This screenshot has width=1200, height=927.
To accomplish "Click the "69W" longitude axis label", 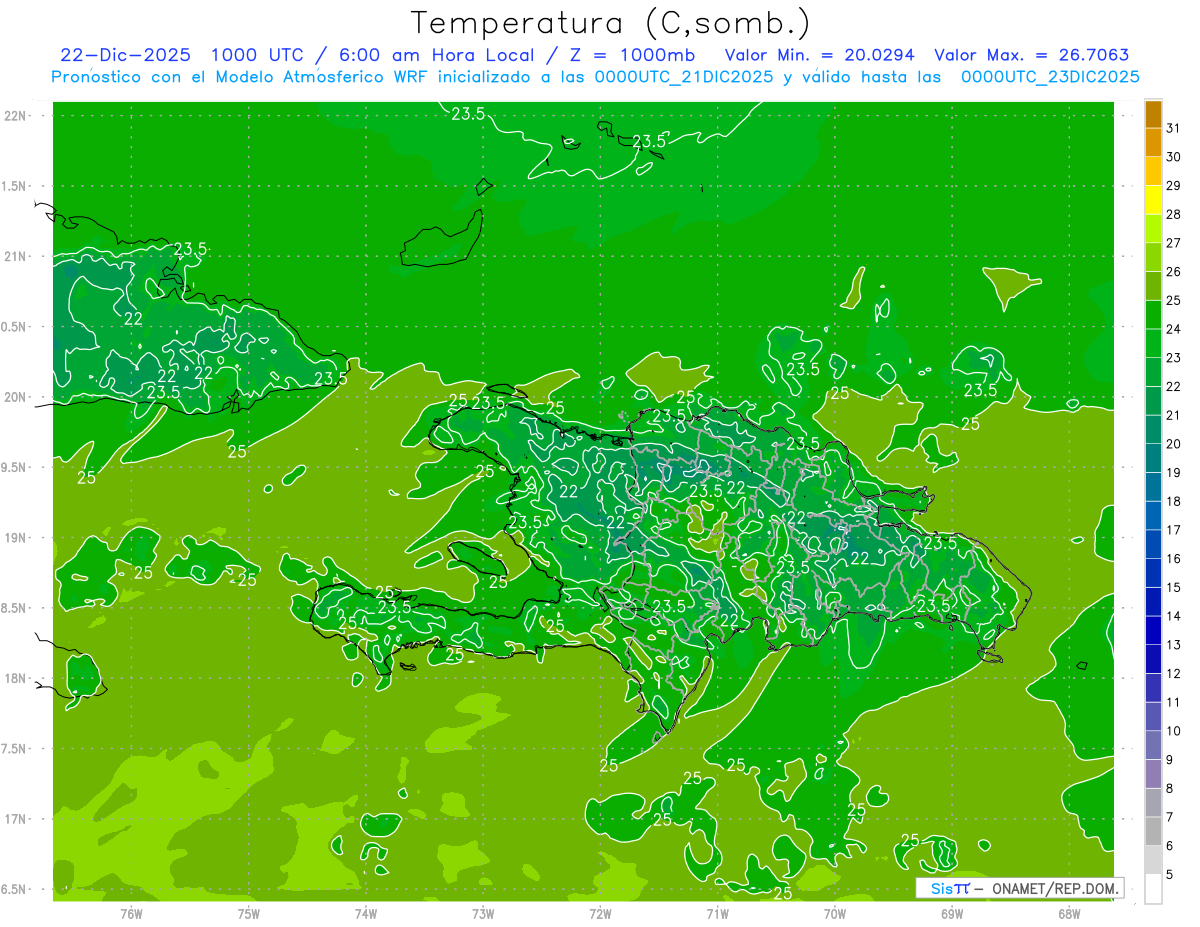I will point(952,913).
